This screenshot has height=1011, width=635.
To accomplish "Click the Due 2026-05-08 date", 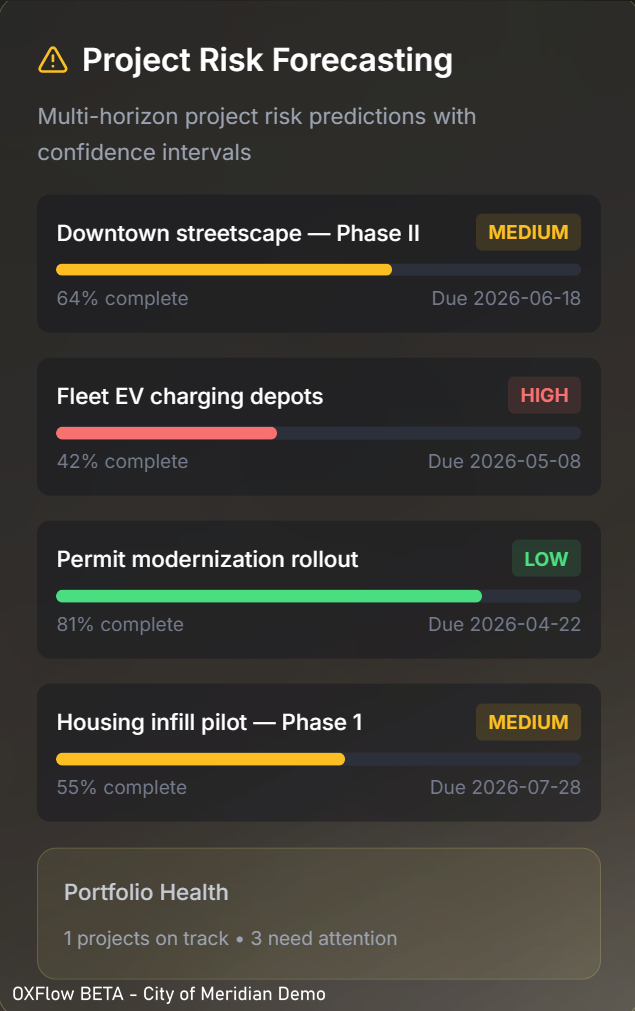I will coord(504,461).
